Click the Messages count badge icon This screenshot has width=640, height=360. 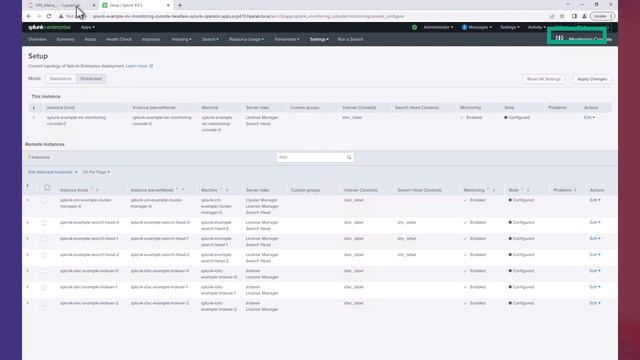click(x=464, y=27)
